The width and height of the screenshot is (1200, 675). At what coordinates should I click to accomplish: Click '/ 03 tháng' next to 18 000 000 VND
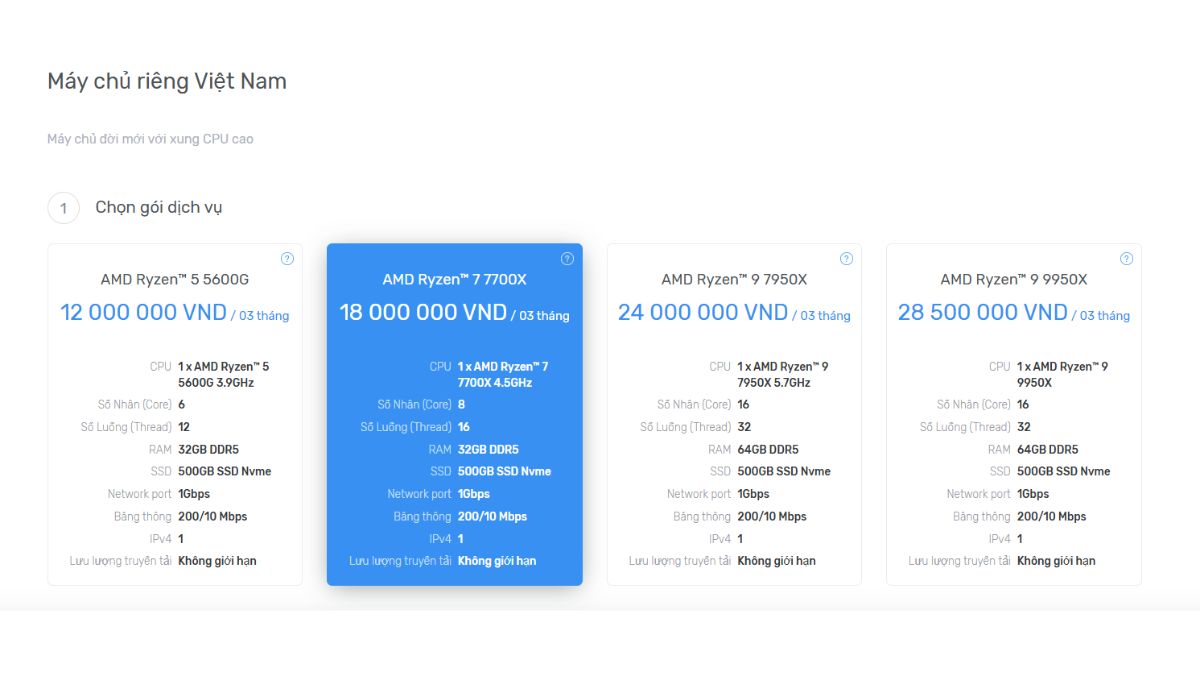[540, 316]
